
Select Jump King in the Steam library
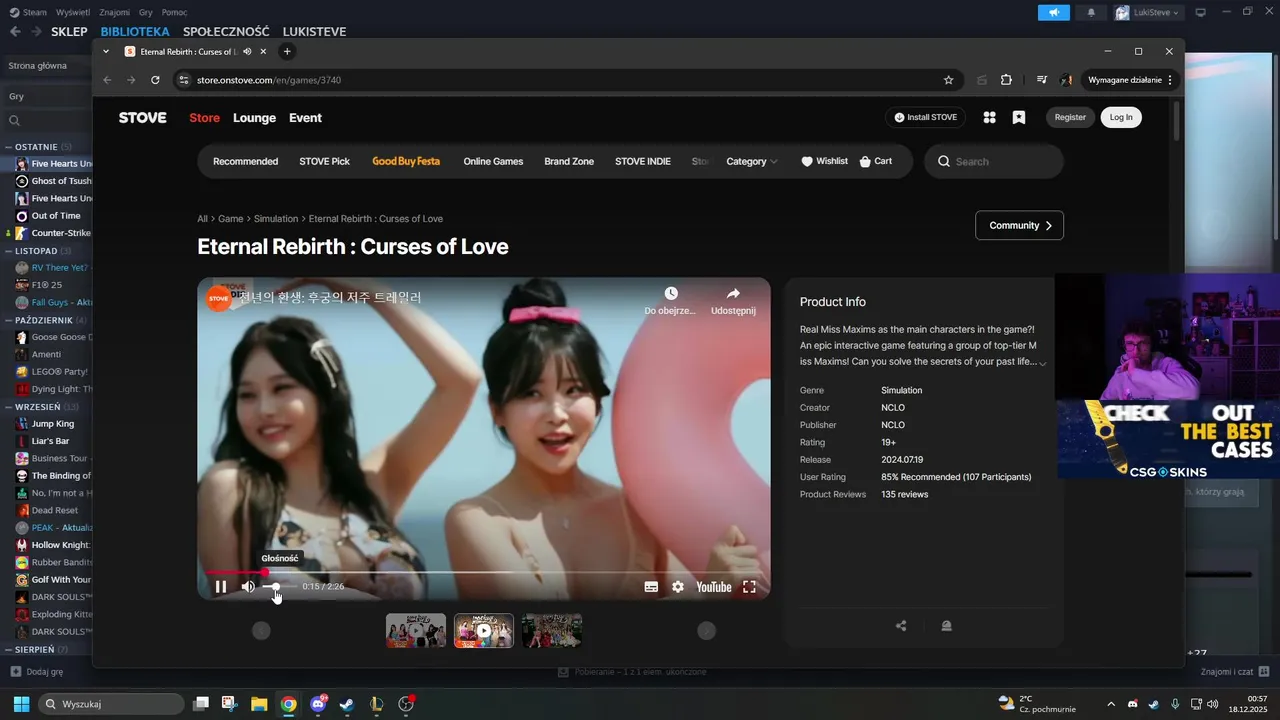(x=53, y=424)
